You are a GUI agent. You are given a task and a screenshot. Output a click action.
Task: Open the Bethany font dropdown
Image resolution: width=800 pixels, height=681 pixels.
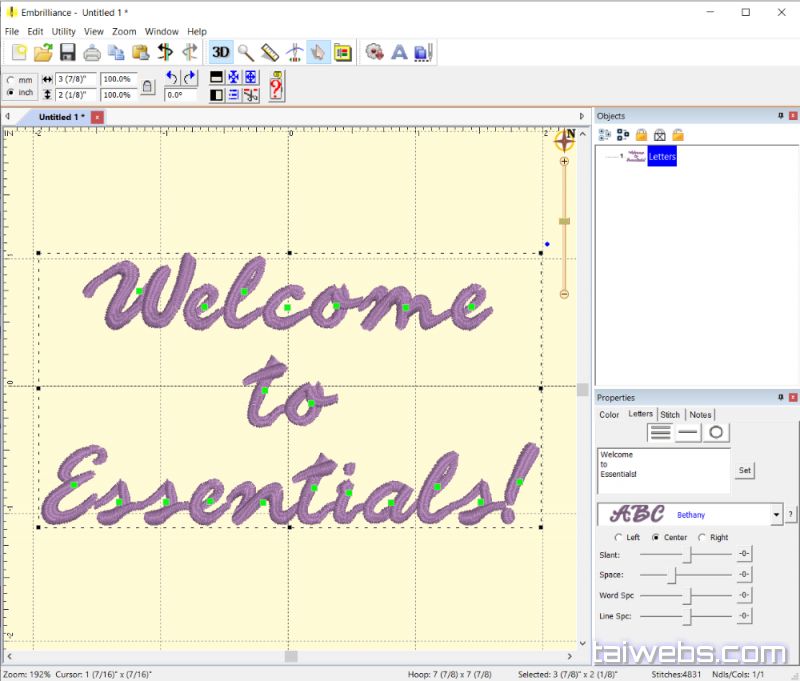(776, 515)
